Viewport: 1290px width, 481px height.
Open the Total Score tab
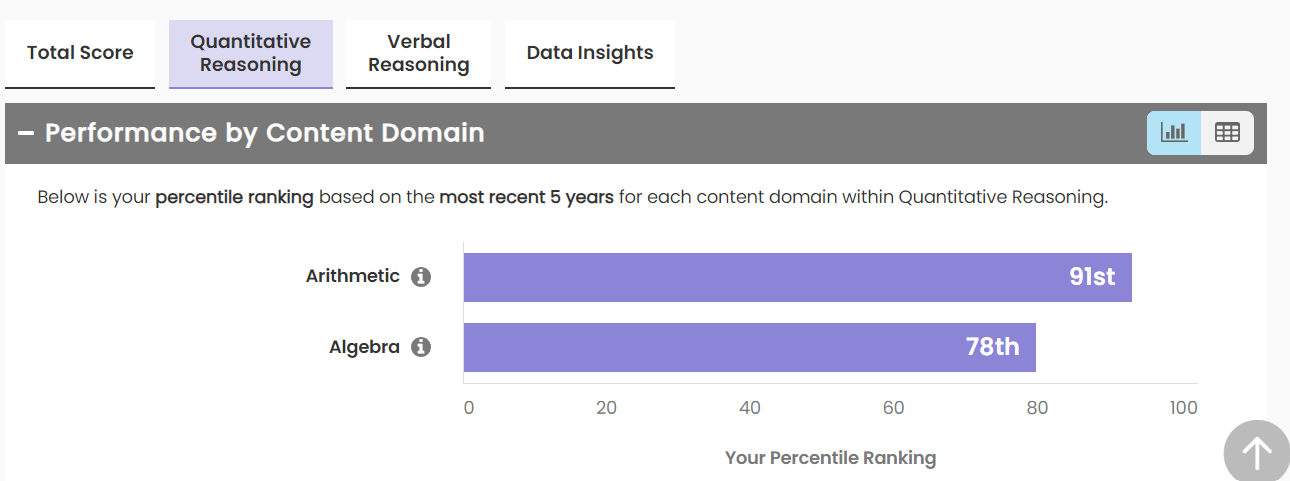click(x=80, y=53)
